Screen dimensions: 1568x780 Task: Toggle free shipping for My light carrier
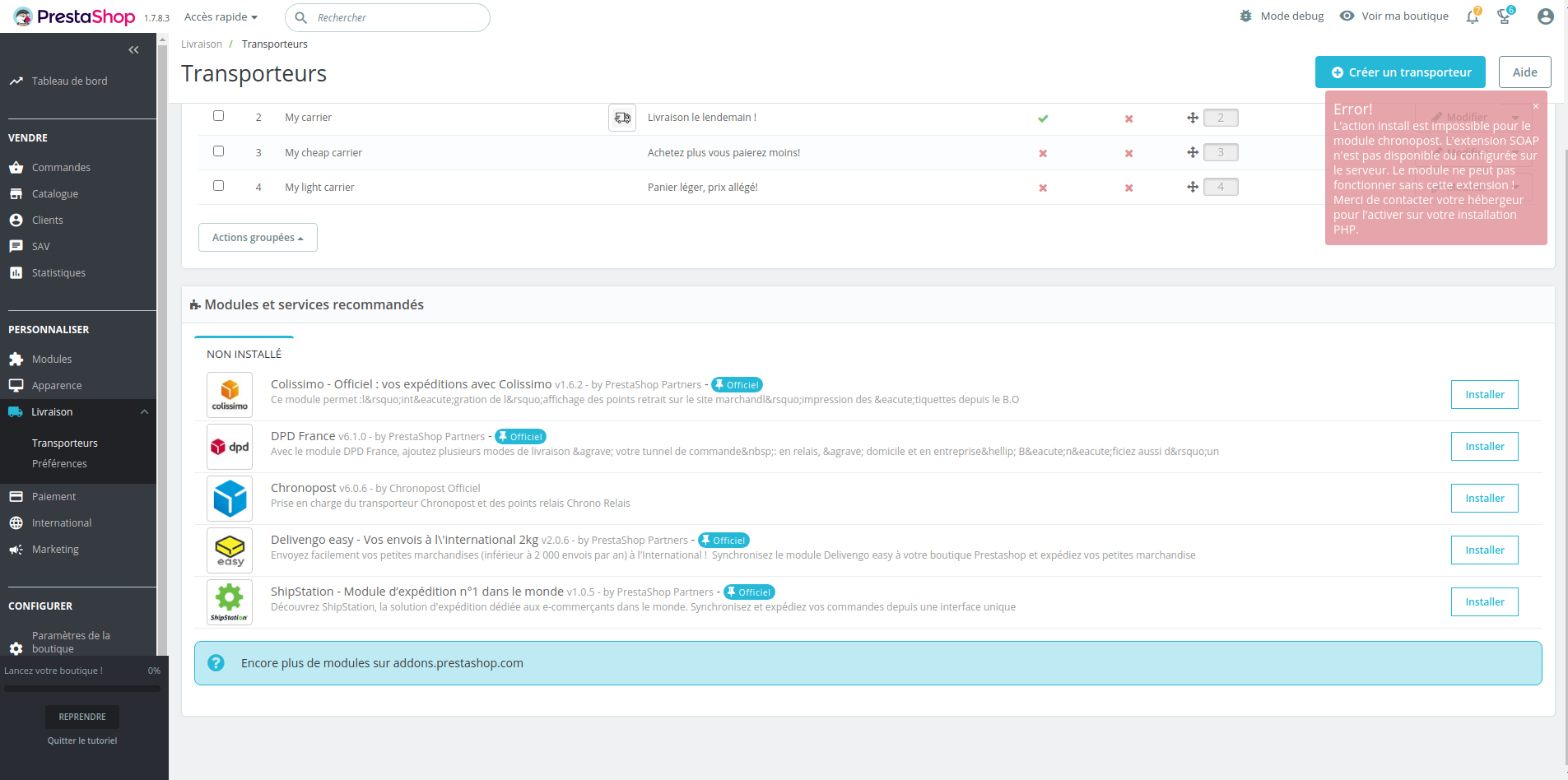(x=1129, y=188)
